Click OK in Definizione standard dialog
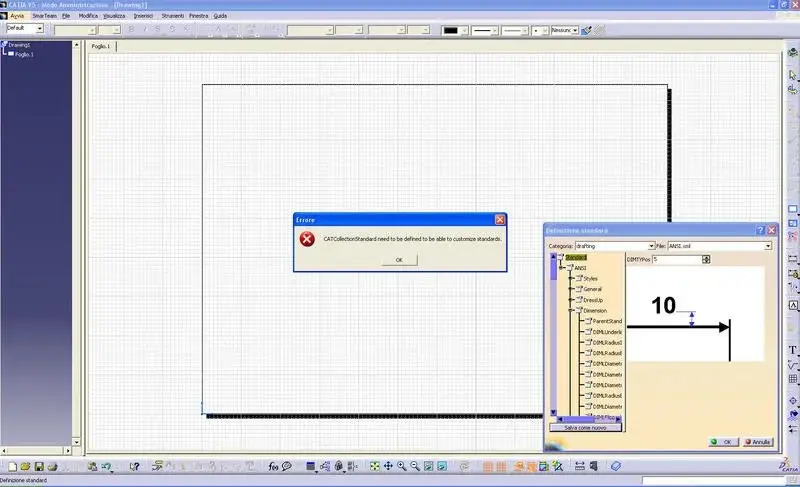Viewport: 800px width, 487px height. 723,442
